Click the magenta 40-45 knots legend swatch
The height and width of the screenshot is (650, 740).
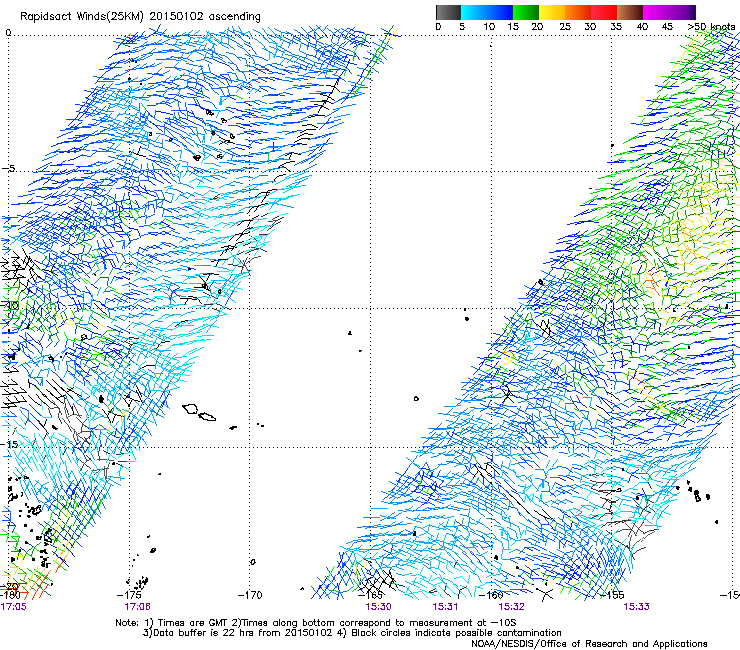pos(656,12)
